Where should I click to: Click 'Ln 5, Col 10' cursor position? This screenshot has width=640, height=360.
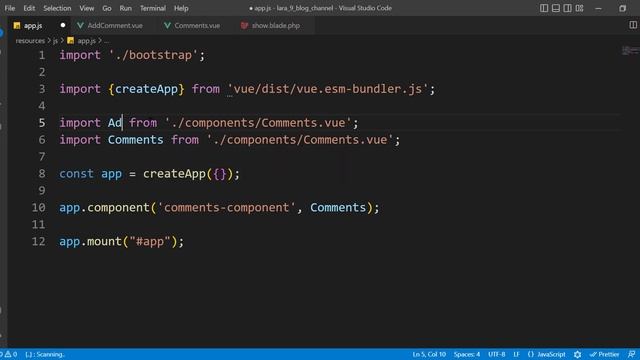pos(429,354)
